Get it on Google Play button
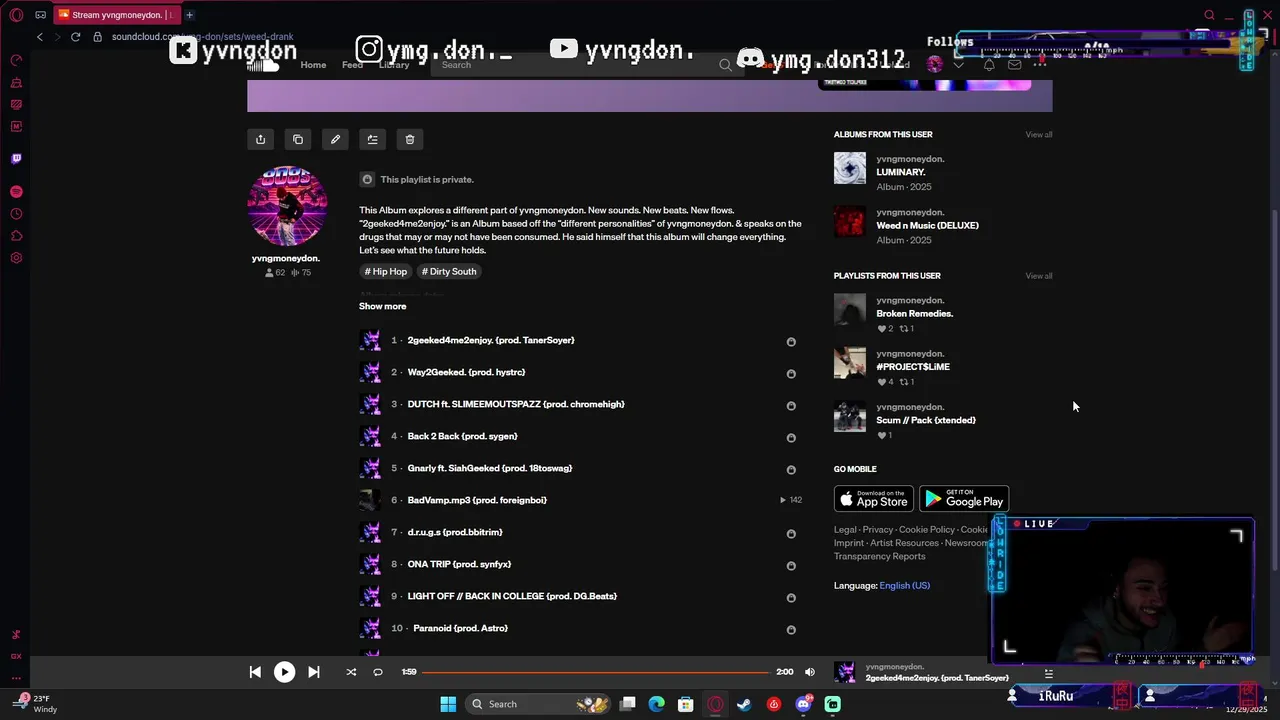 (x=964, y=498)
